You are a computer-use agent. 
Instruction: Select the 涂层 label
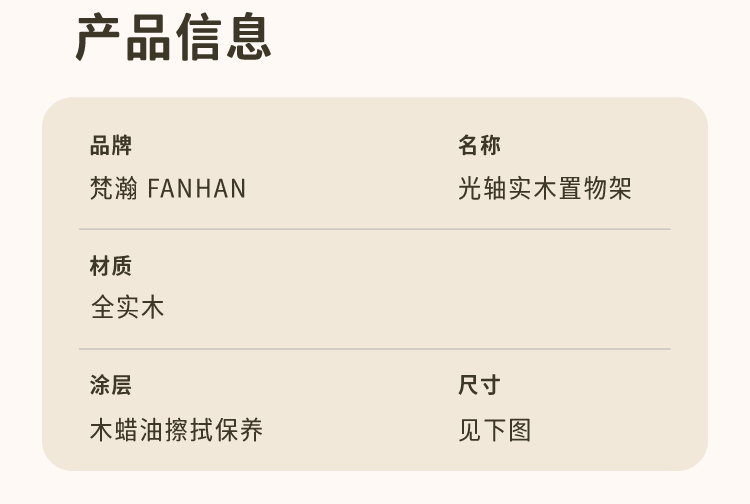tap(110, 385)
